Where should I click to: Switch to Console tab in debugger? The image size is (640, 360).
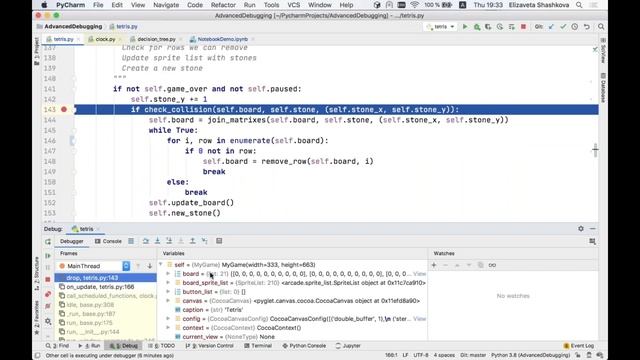[x=108, y=241]
